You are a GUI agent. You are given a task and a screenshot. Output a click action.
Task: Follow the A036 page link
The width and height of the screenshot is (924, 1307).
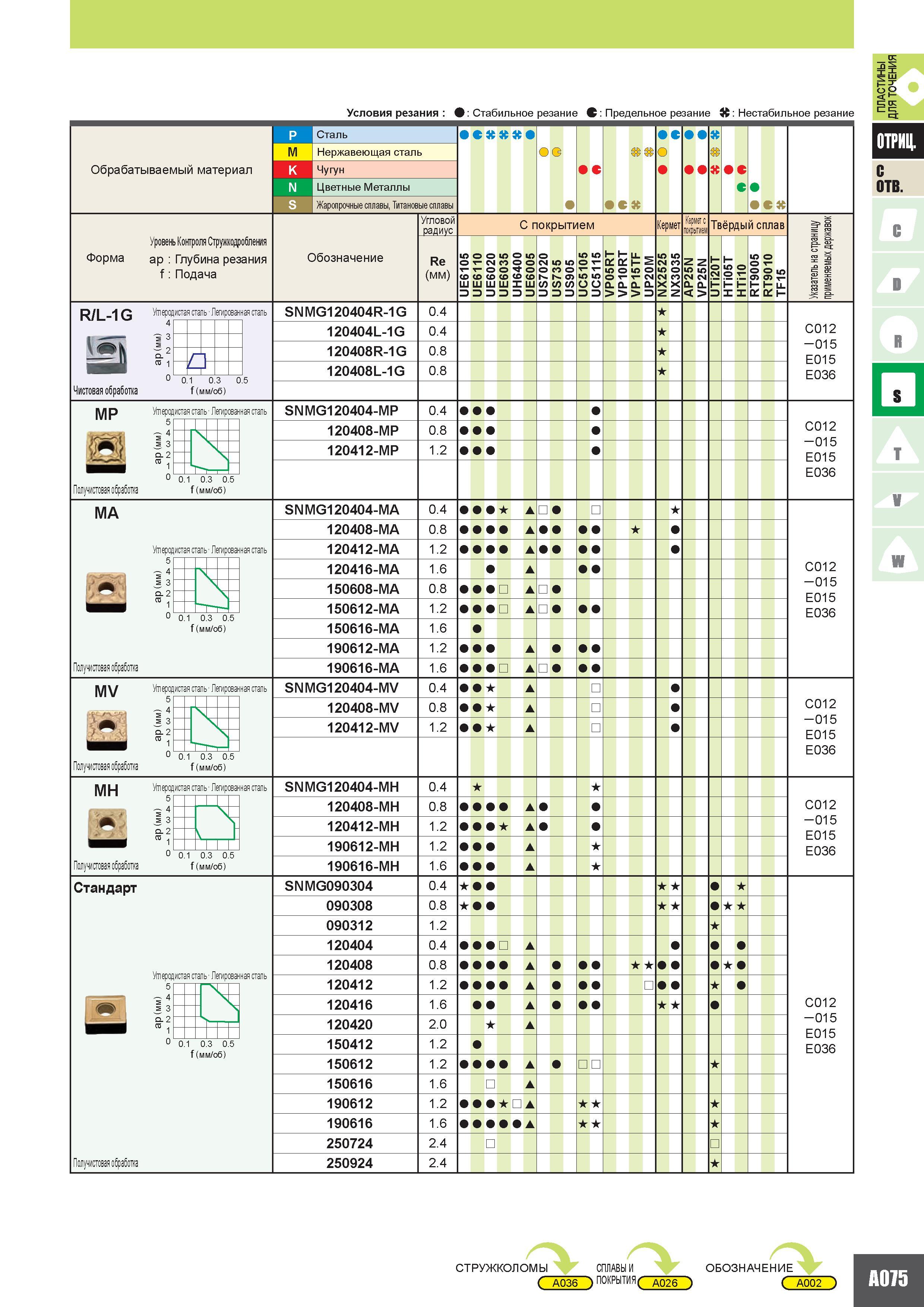[565, 1282]
